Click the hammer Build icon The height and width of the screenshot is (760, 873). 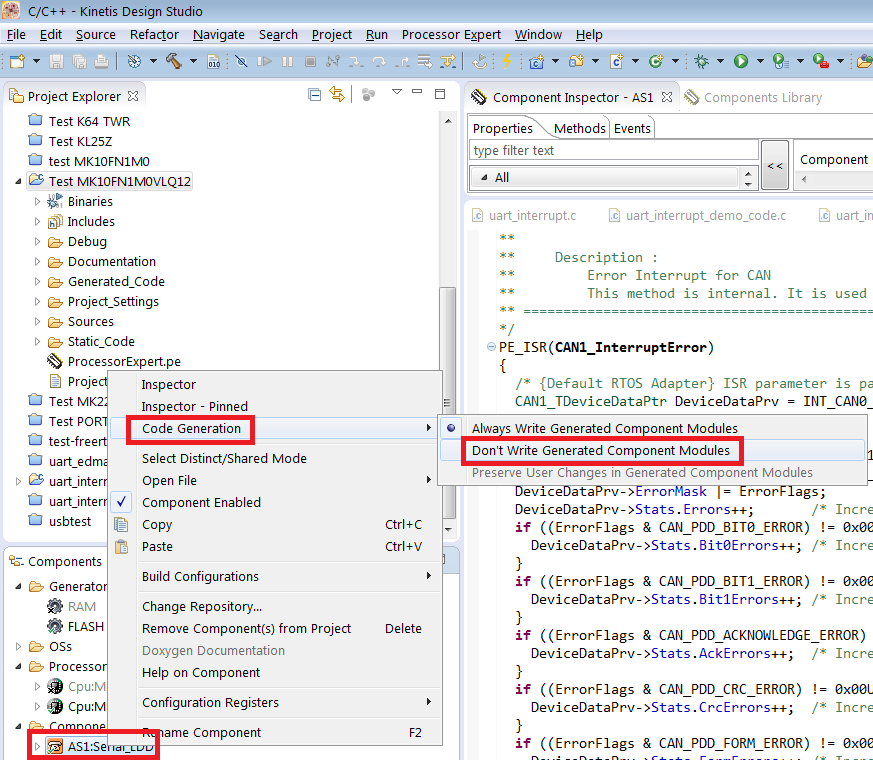tap(174, 61)
